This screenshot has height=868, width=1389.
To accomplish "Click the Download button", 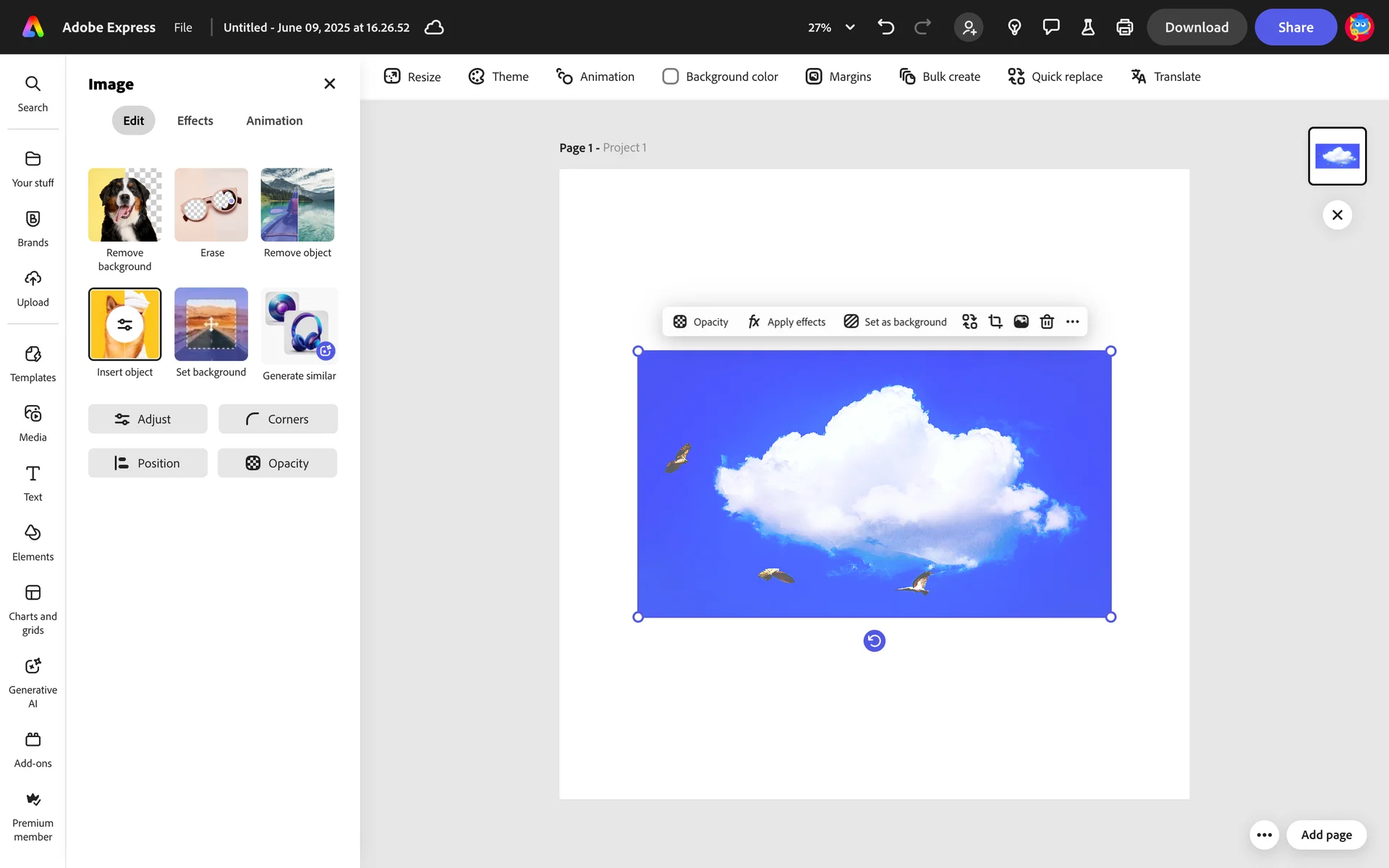I will (x=1196, y=27).
